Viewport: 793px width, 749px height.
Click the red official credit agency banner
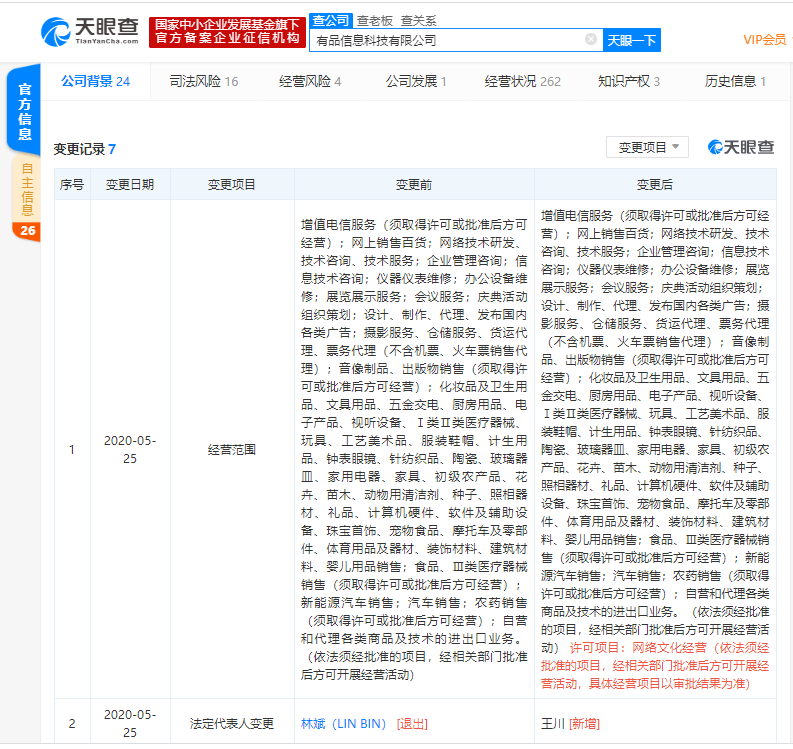click(226, 31)
